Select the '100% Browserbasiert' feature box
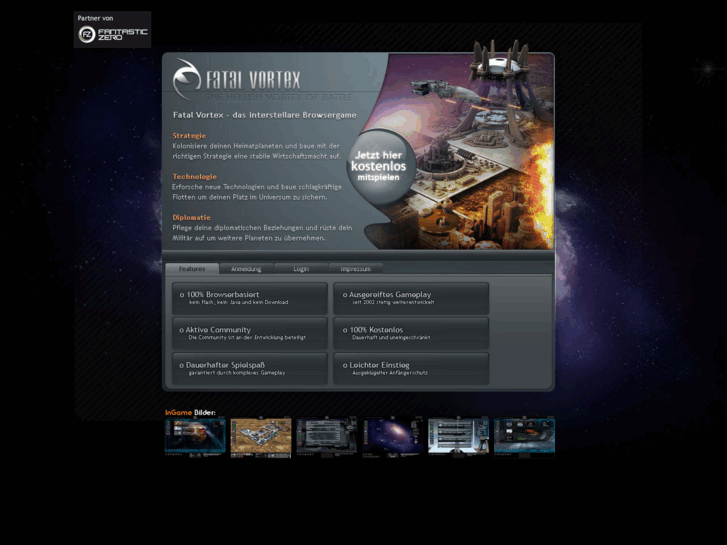Screen dimensions: 727x545 point(249,298)
